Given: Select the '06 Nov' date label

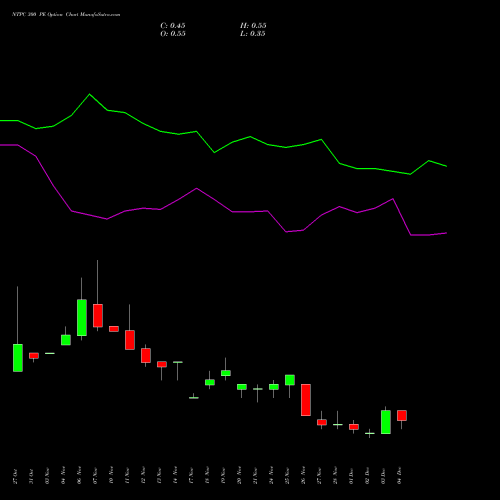Looking at the screenshot, I should tap(79, 475).
